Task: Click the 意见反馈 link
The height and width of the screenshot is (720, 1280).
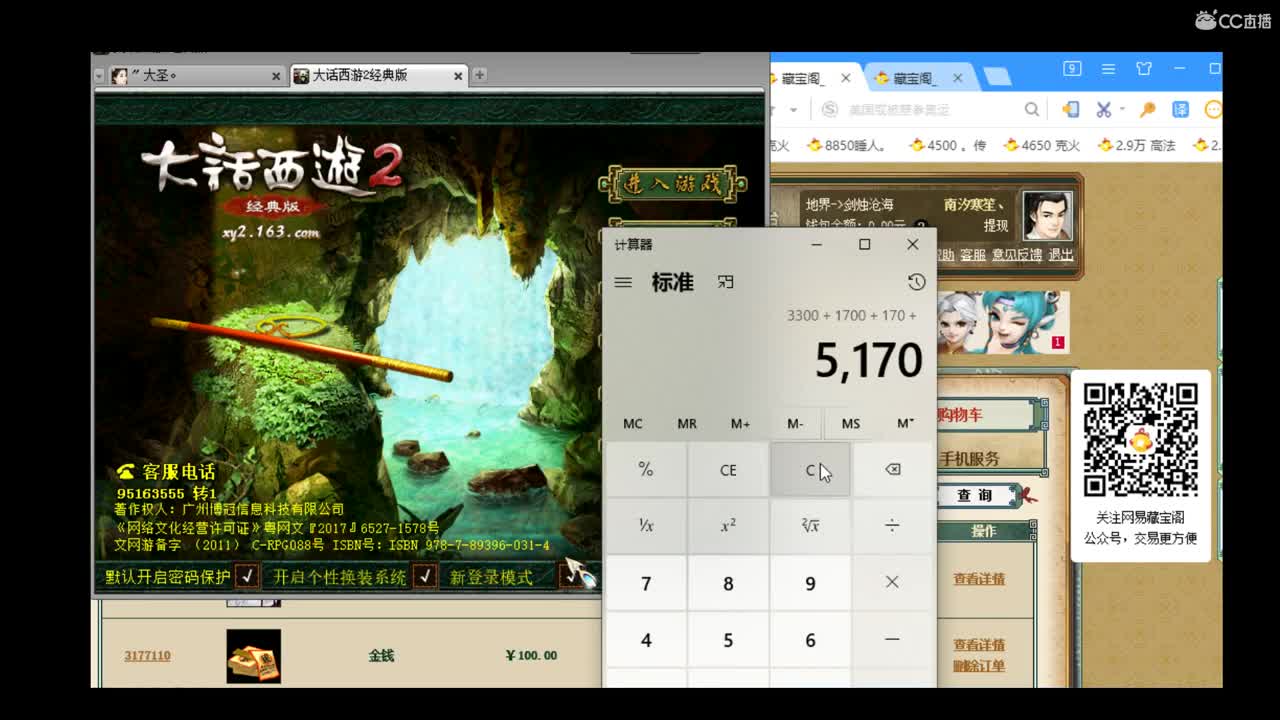Action: click(x=1017, y=255)
